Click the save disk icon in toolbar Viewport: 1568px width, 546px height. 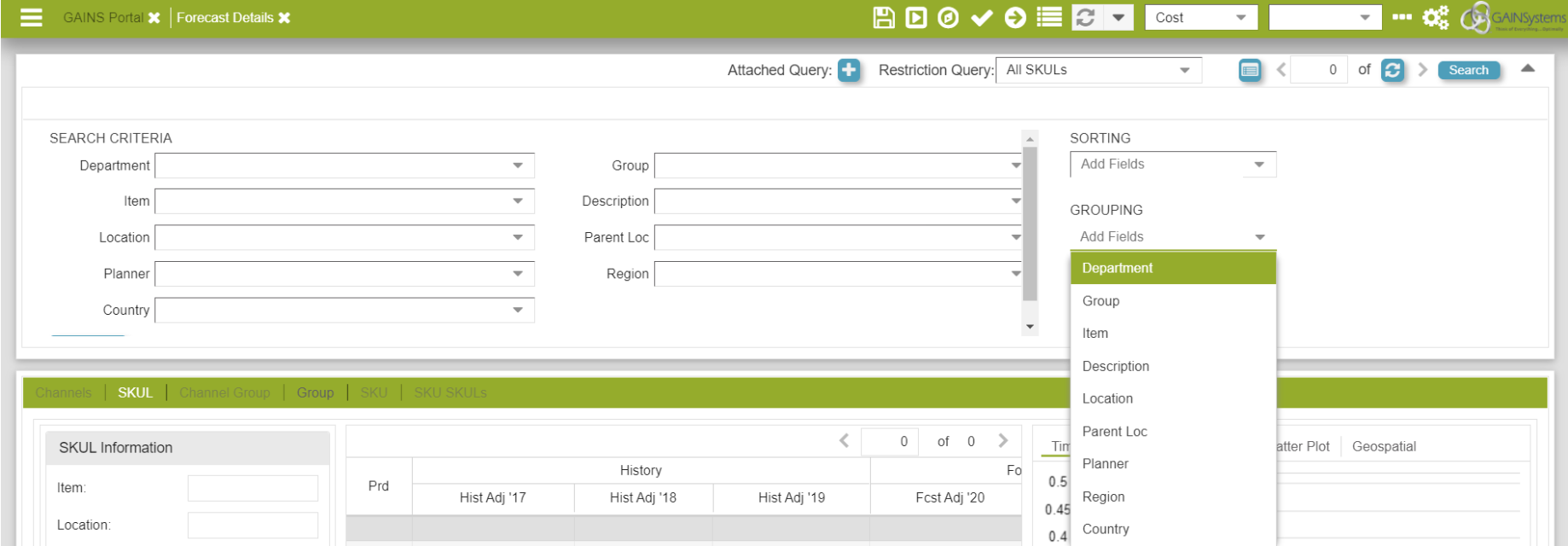884,18
